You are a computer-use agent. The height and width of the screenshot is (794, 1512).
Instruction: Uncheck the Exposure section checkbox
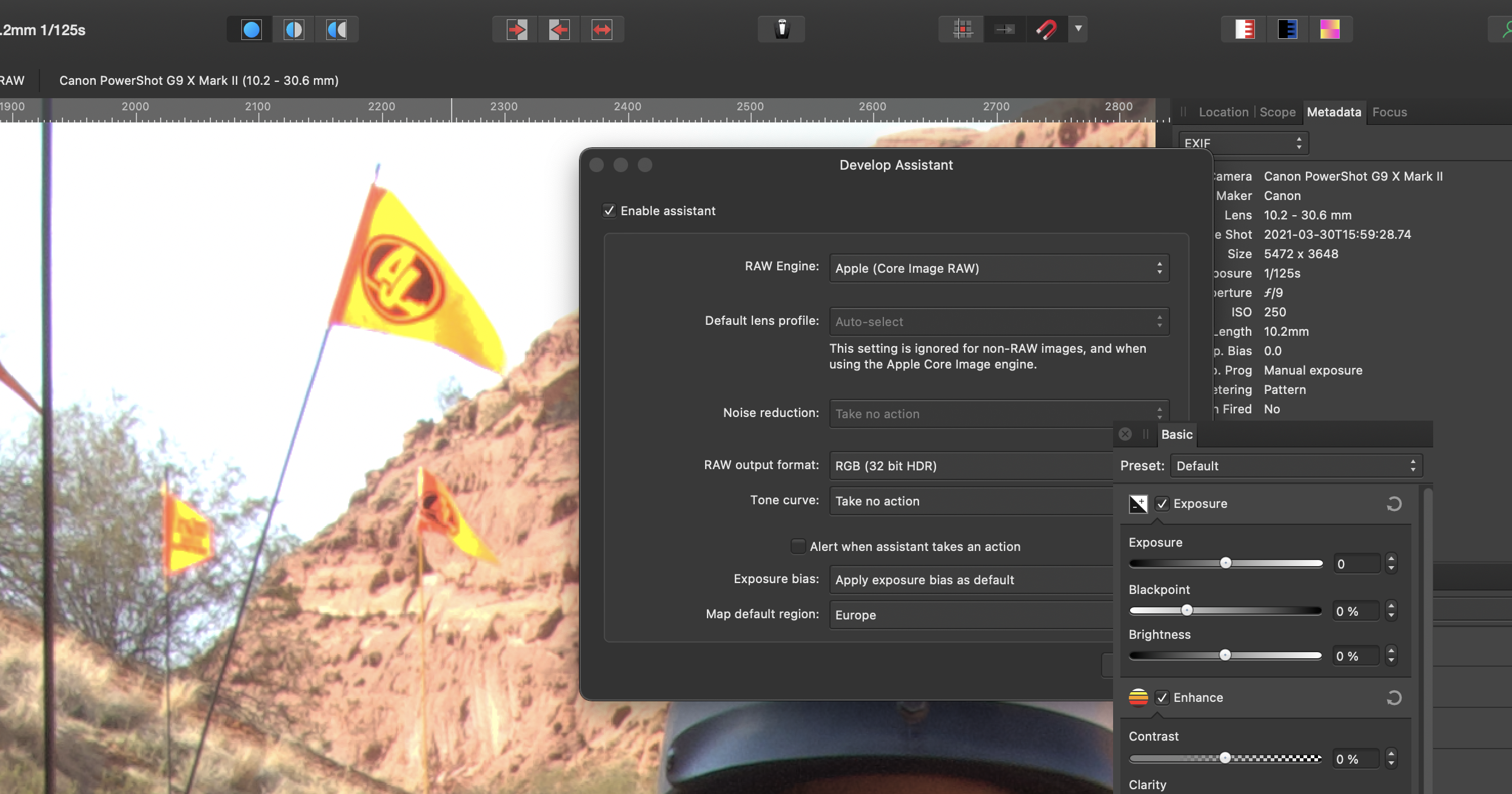1162,504
